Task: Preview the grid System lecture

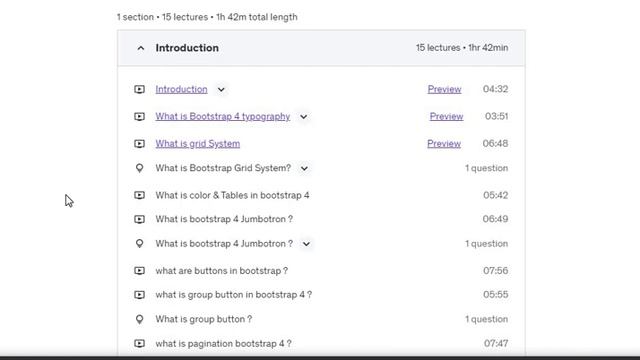Action: click(444, 144)
